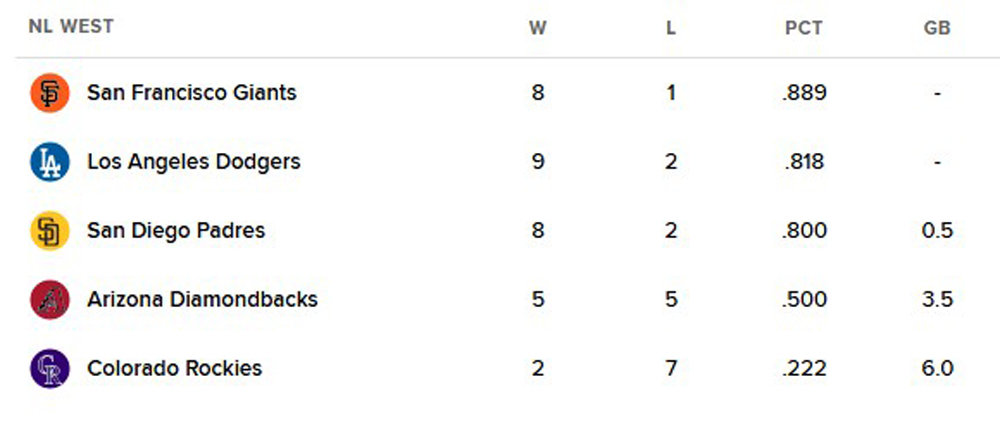Select the NL WEST division heading
Viewport: 1000px width, 429px height.
click(x=71, y=26)
